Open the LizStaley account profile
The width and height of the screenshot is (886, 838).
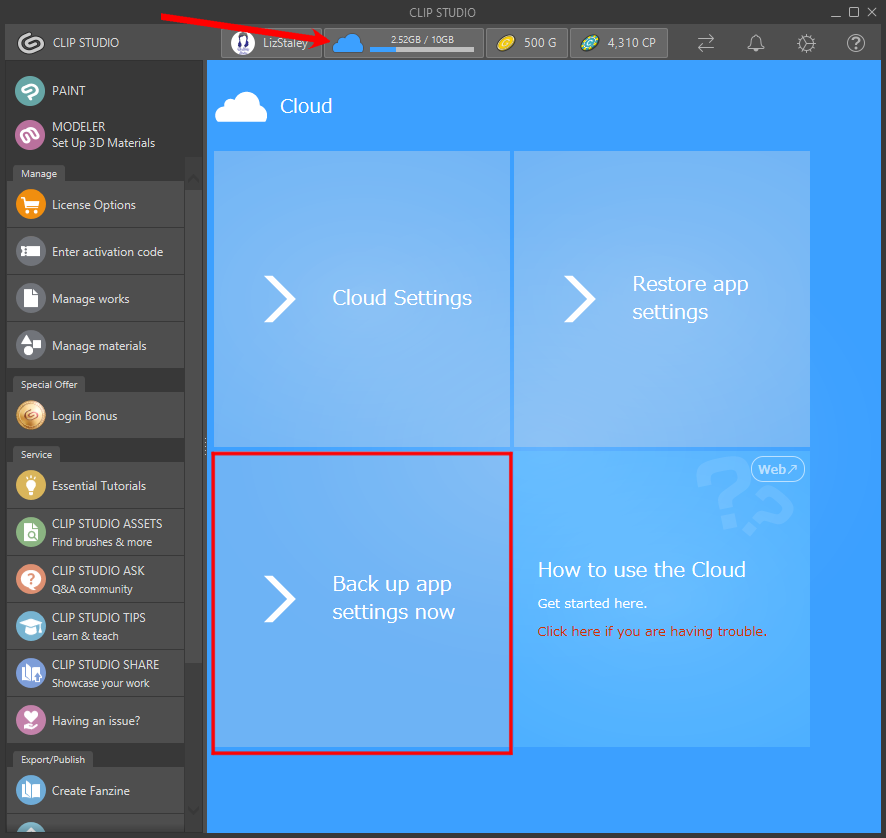[271, 43]
